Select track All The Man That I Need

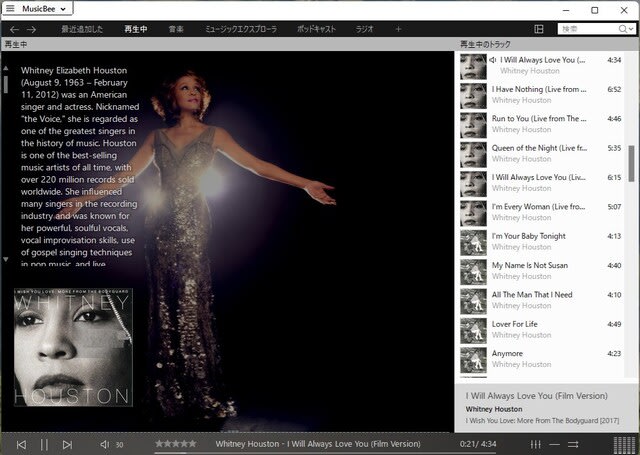click(541, 301)
